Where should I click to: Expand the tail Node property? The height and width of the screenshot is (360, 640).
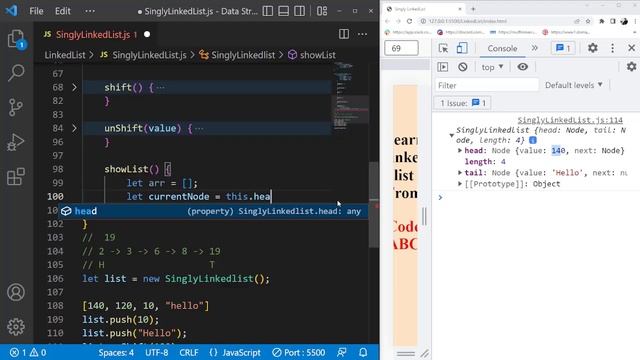point(460,173)
